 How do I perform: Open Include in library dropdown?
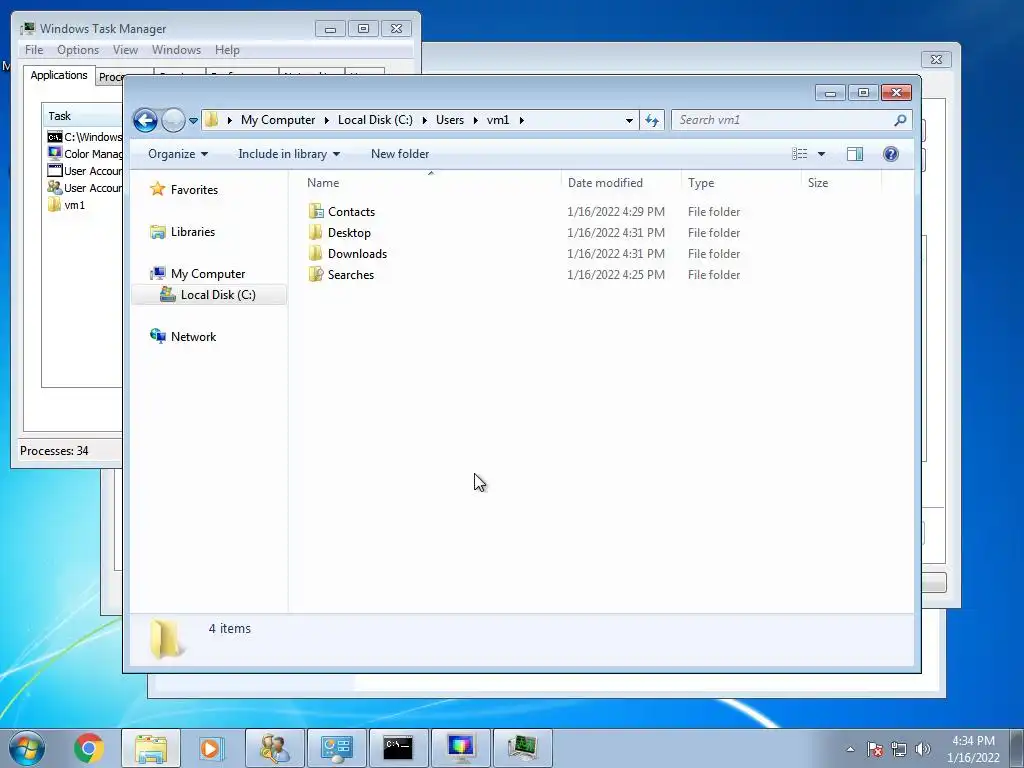[289, 154]
